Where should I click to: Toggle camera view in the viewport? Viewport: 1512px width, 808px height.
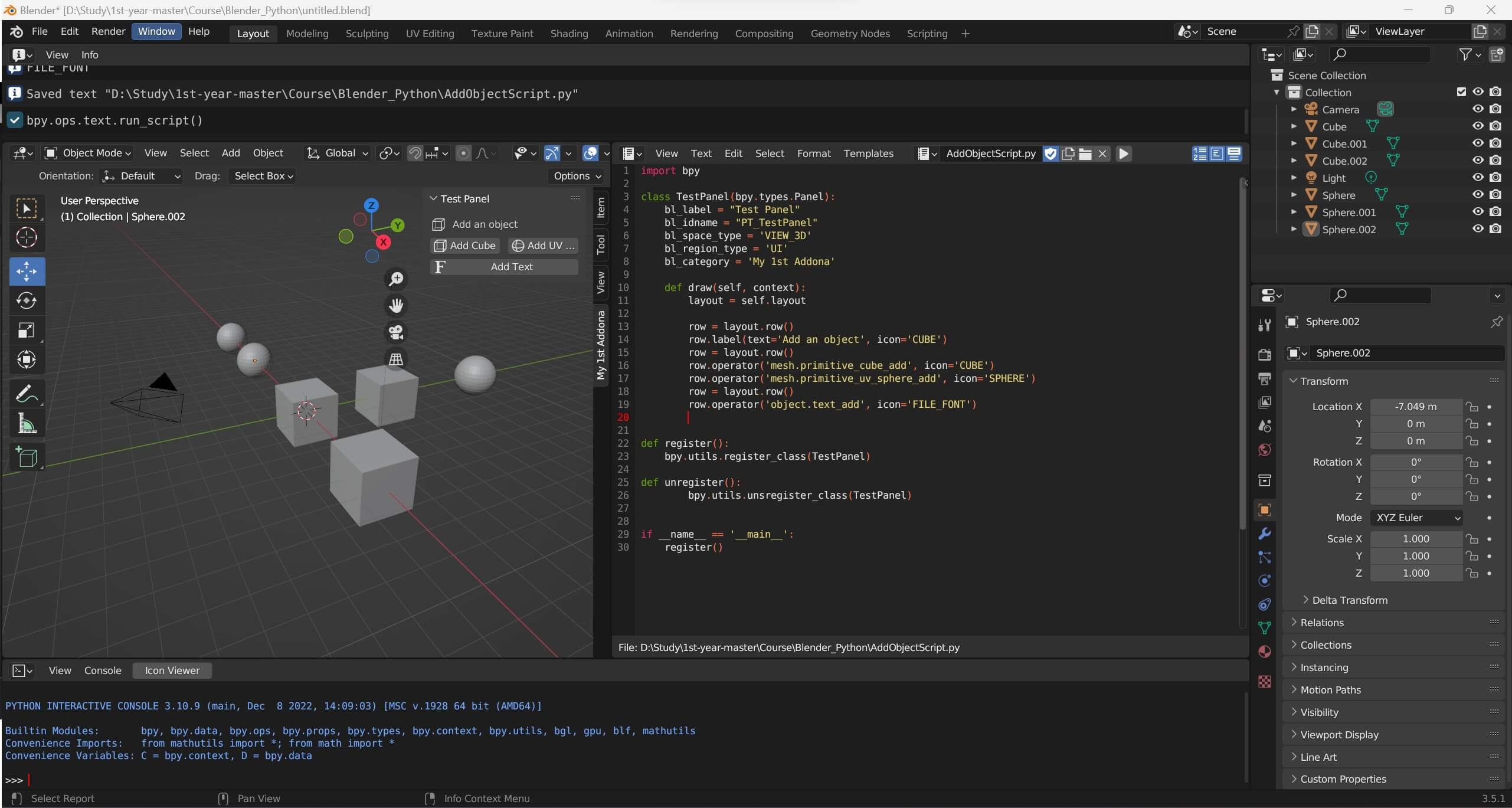396,332
